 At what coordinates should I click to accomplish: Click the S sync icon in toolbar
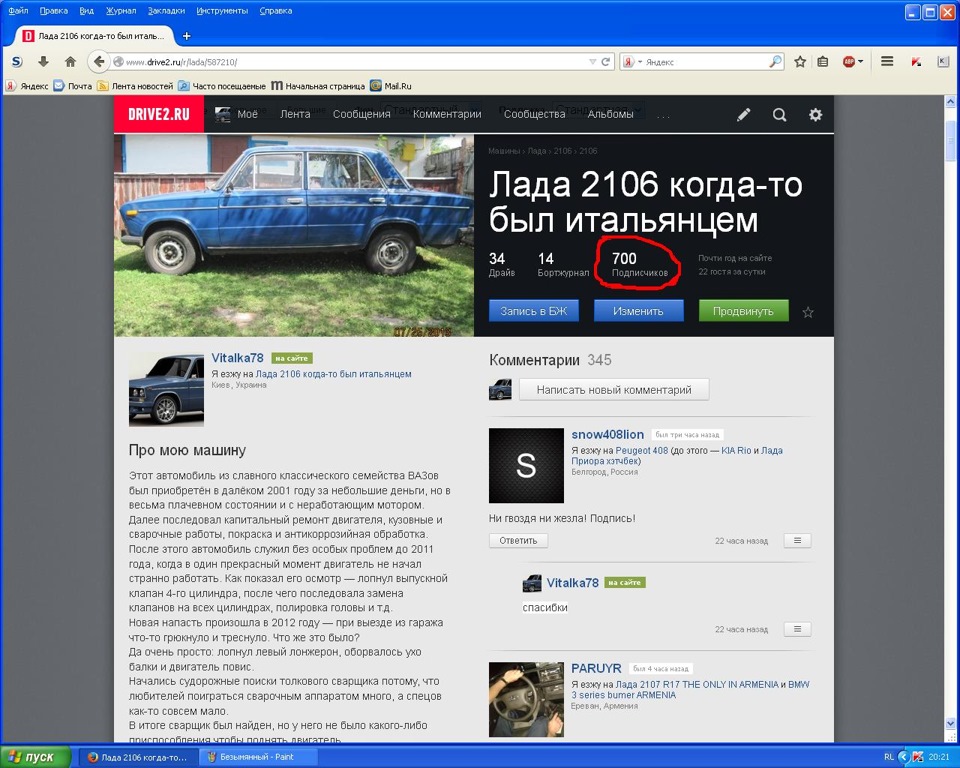tap(17, 62)
